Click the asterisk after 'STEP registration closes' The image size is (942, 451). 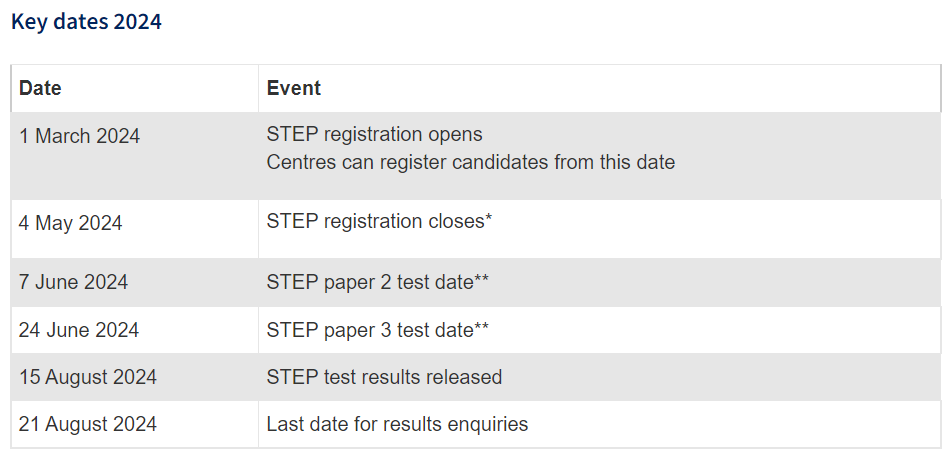point(489,220)
